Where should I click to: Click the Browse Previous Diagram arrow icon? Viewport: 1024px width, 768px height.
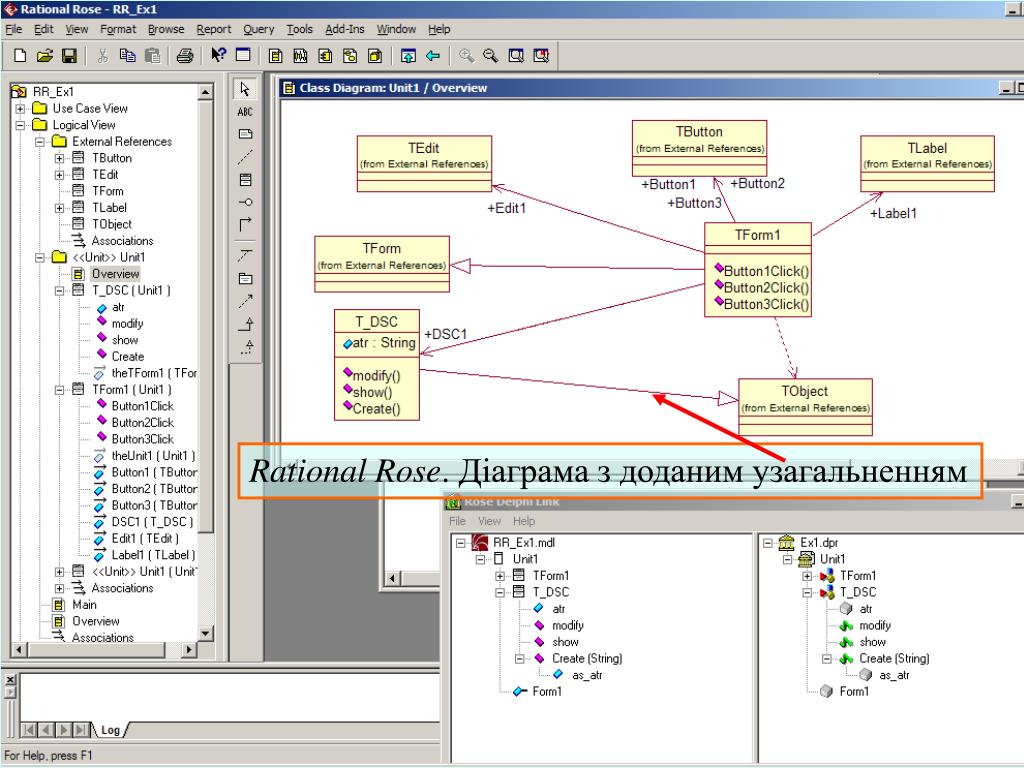click(x=433, y=56)
